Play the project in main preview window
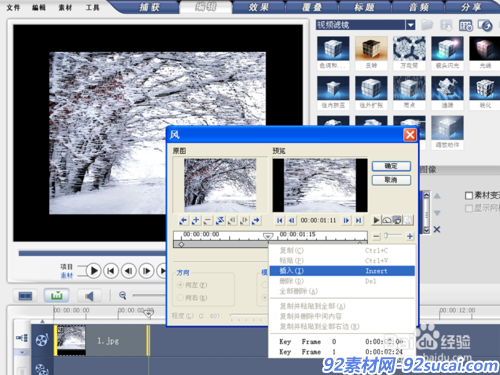The image size is (500, 375). coord(94,271)
